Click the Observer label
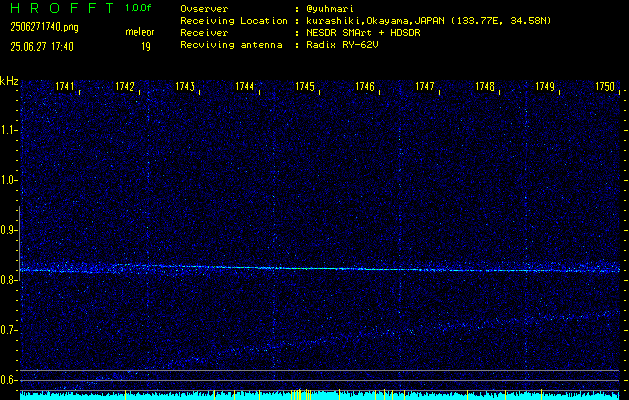This screenshot has height=400, width=629. click(204, 9)
